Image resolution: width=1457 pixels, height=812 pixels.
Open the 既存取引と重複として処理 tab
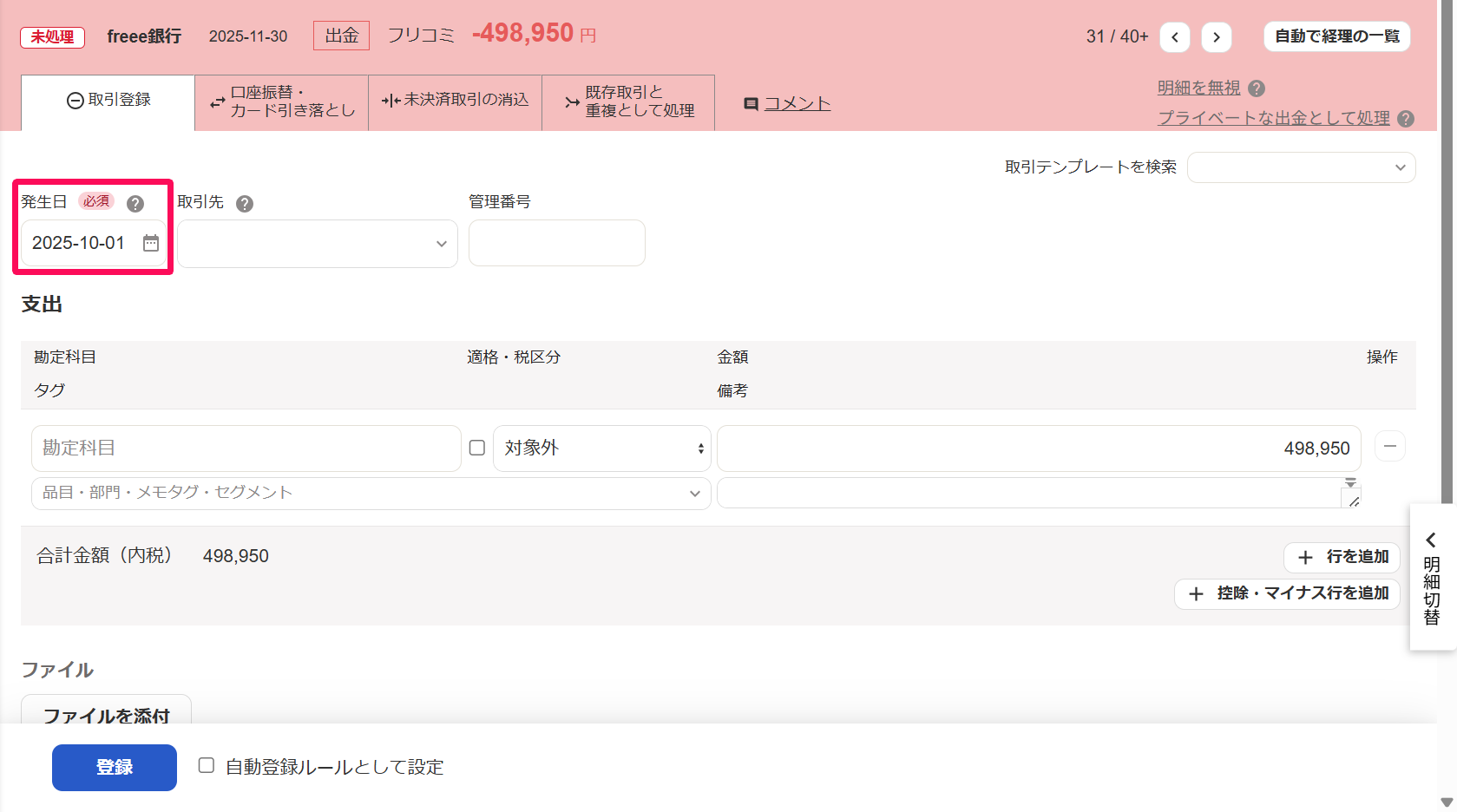pos(628,101)
